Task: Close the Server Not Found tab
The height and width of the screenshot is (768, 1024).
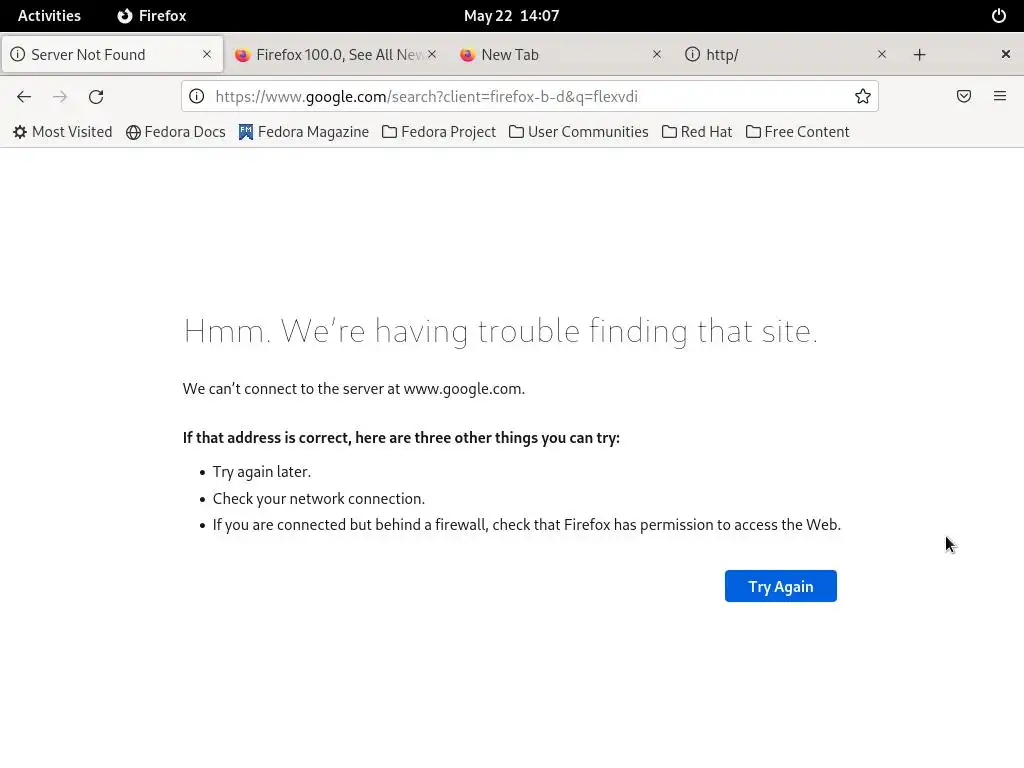Action: point(207,54)
